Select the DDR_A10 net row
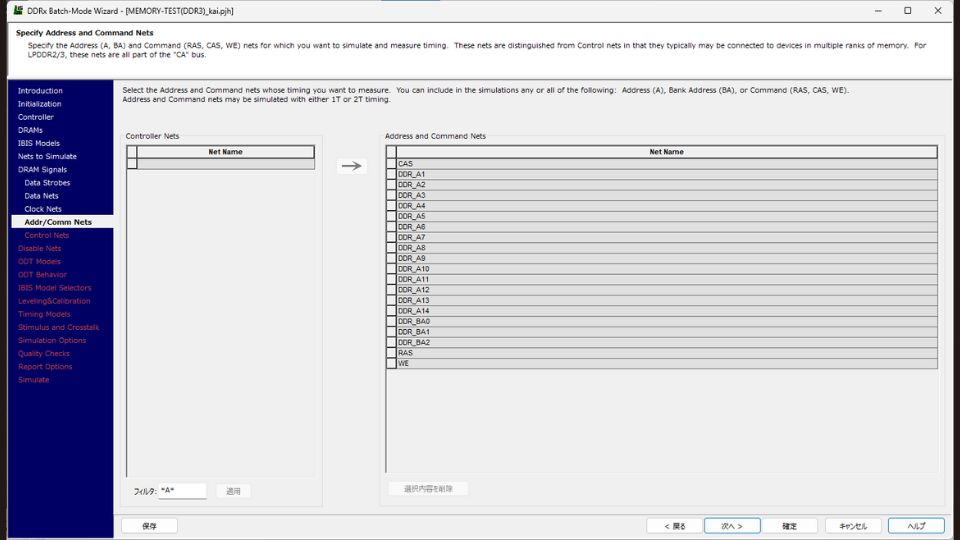The image size is (960, 540). 666,269
